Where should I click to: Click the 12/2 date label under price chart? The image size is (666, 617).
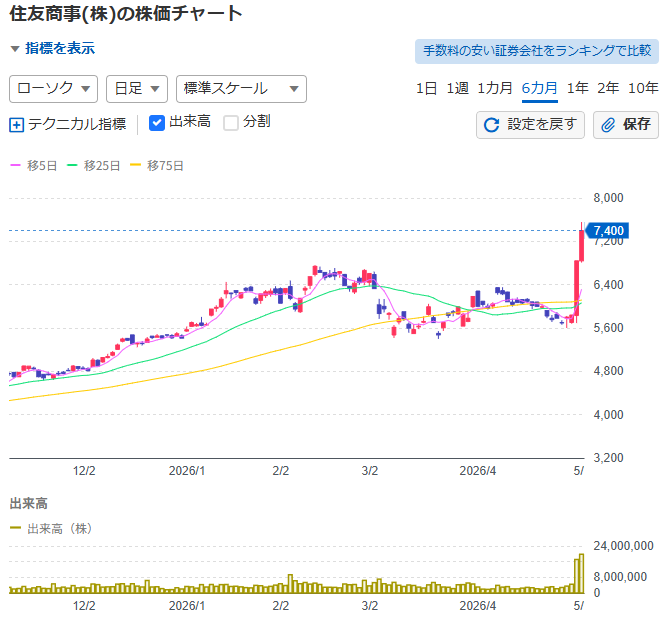click(x=84, y=471)
